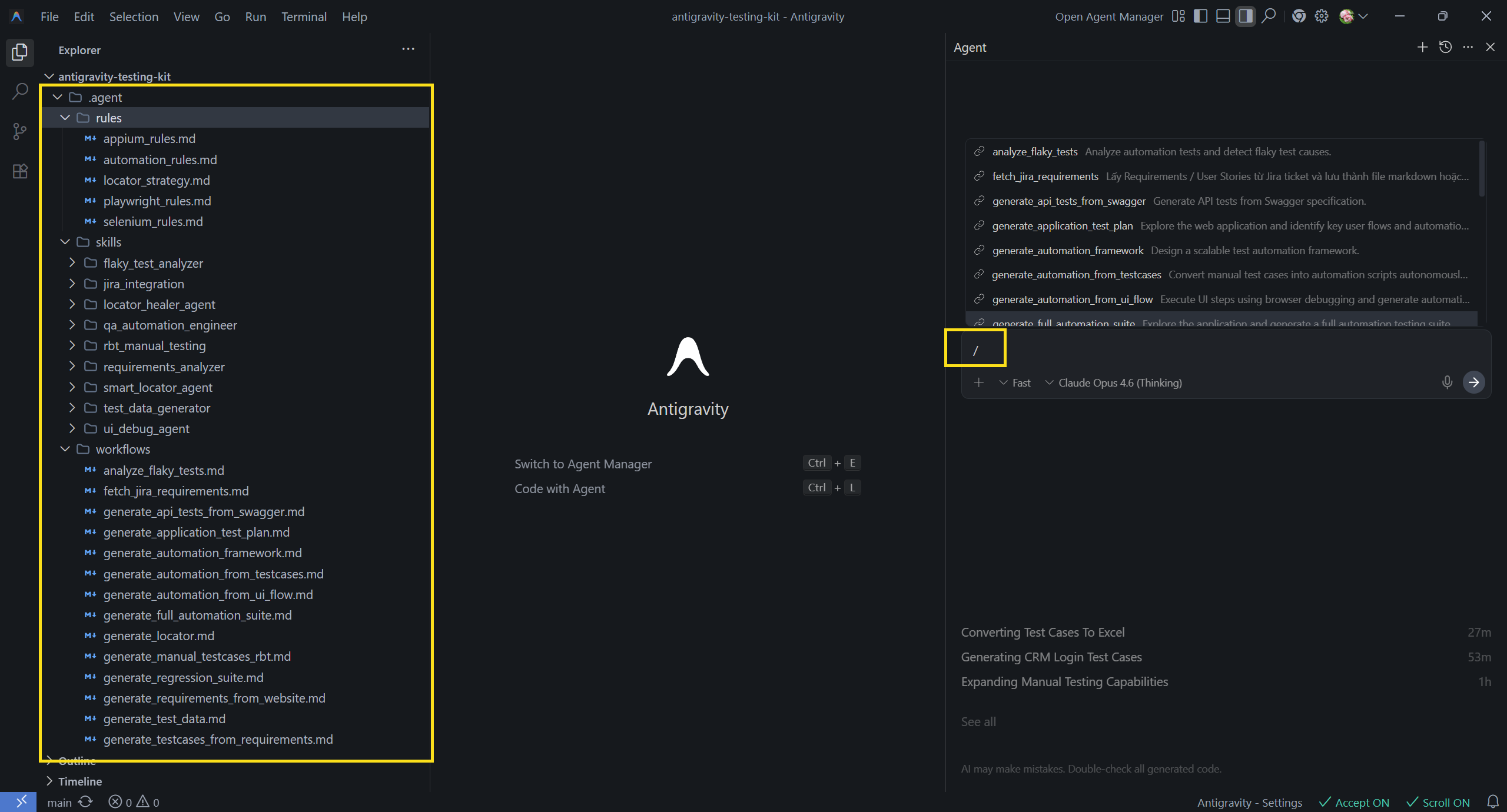Open the Terminal menu
The width and height of the screenshot is (1507, 812).
pos(304,16)
